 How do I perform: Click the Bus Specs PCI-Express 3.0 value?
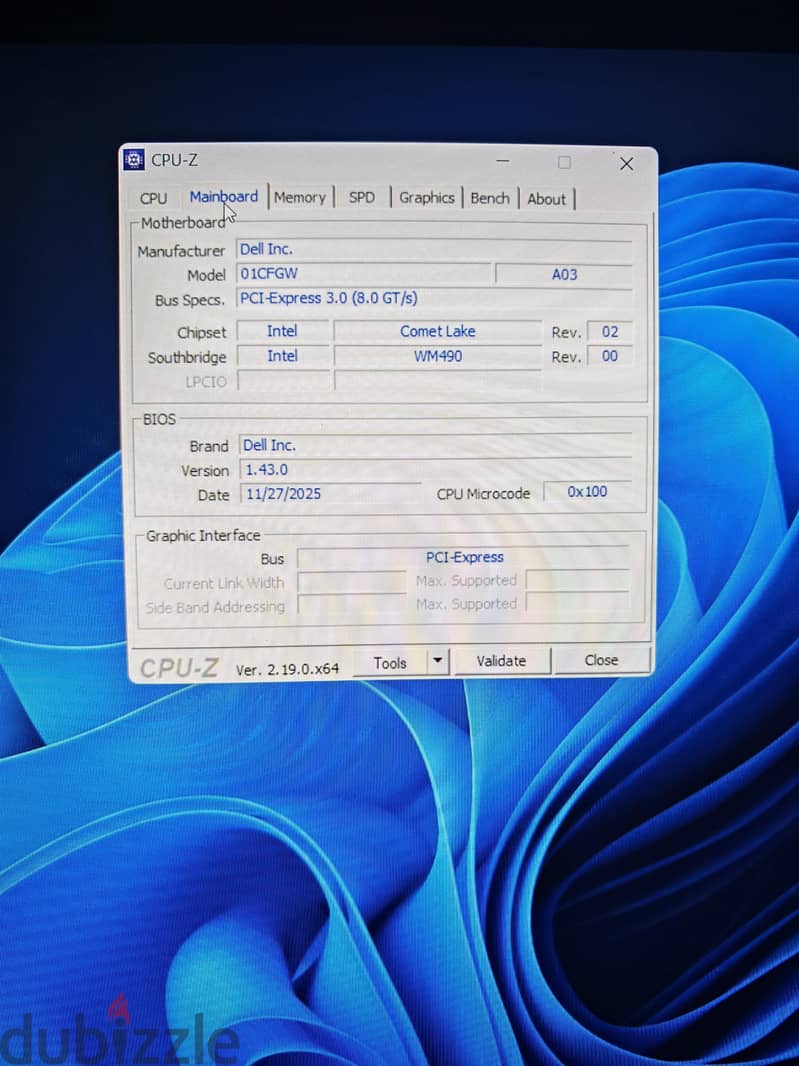pos(434,298)
